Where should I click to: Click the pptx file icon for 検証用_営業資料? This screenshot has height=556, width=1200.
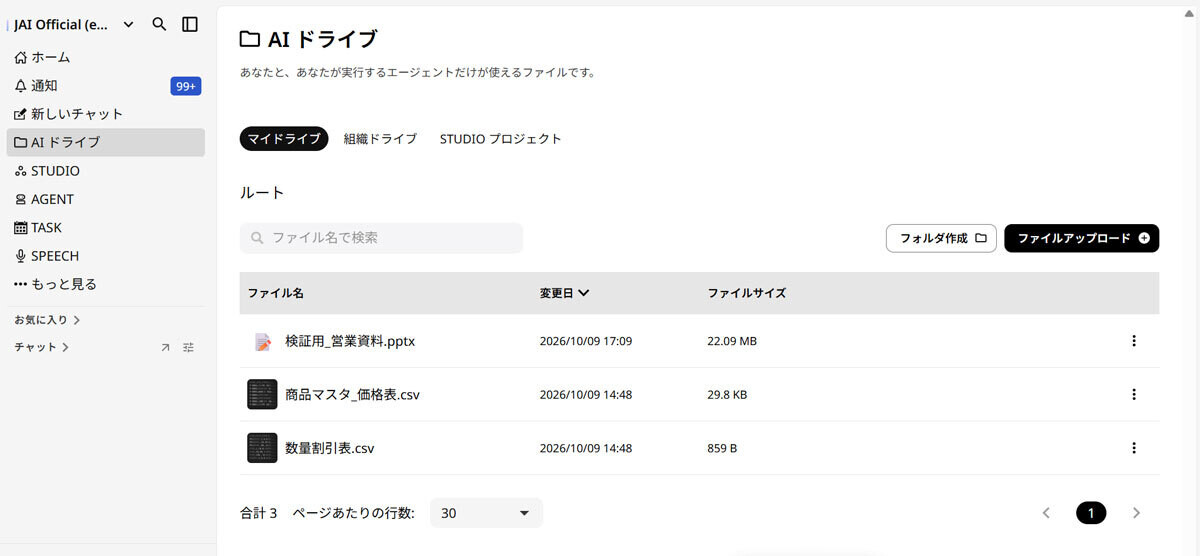[262, 341]
